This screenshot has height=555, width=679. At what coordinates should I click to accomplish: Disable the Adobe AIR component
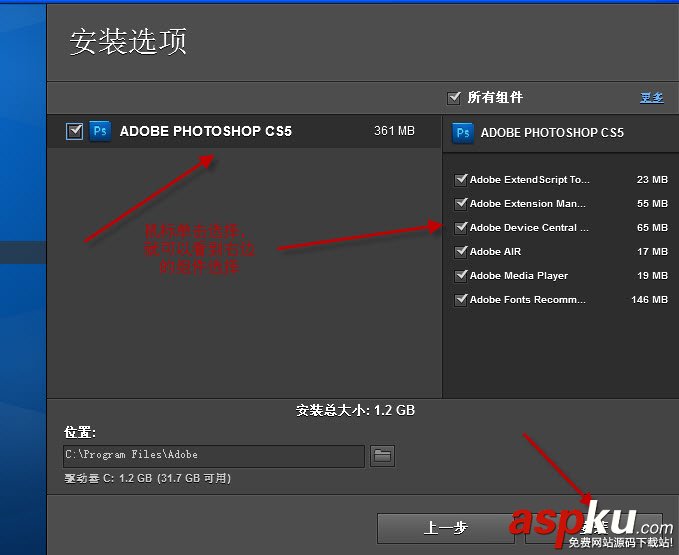pos(461,252)
